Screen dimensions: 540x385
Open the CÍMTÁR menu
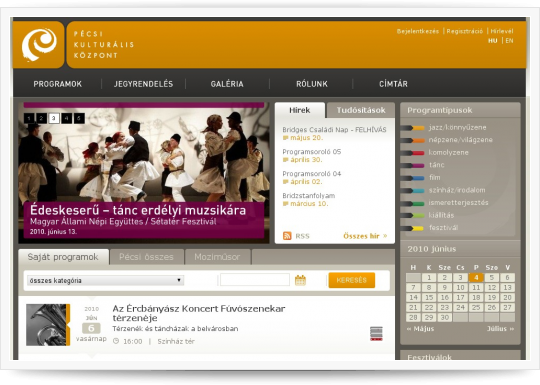click(x=393, y=84)
